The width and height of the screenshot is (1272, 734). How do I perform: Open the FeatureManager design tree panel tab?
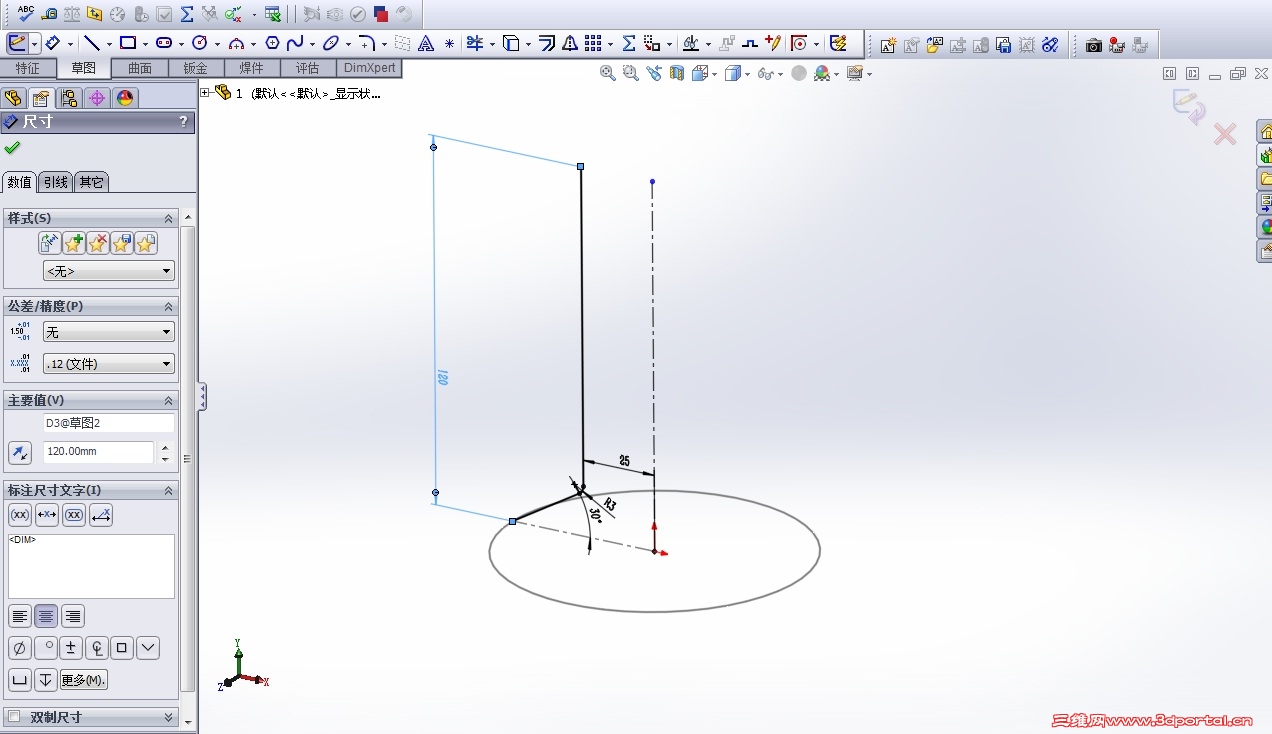click(13, 97)
